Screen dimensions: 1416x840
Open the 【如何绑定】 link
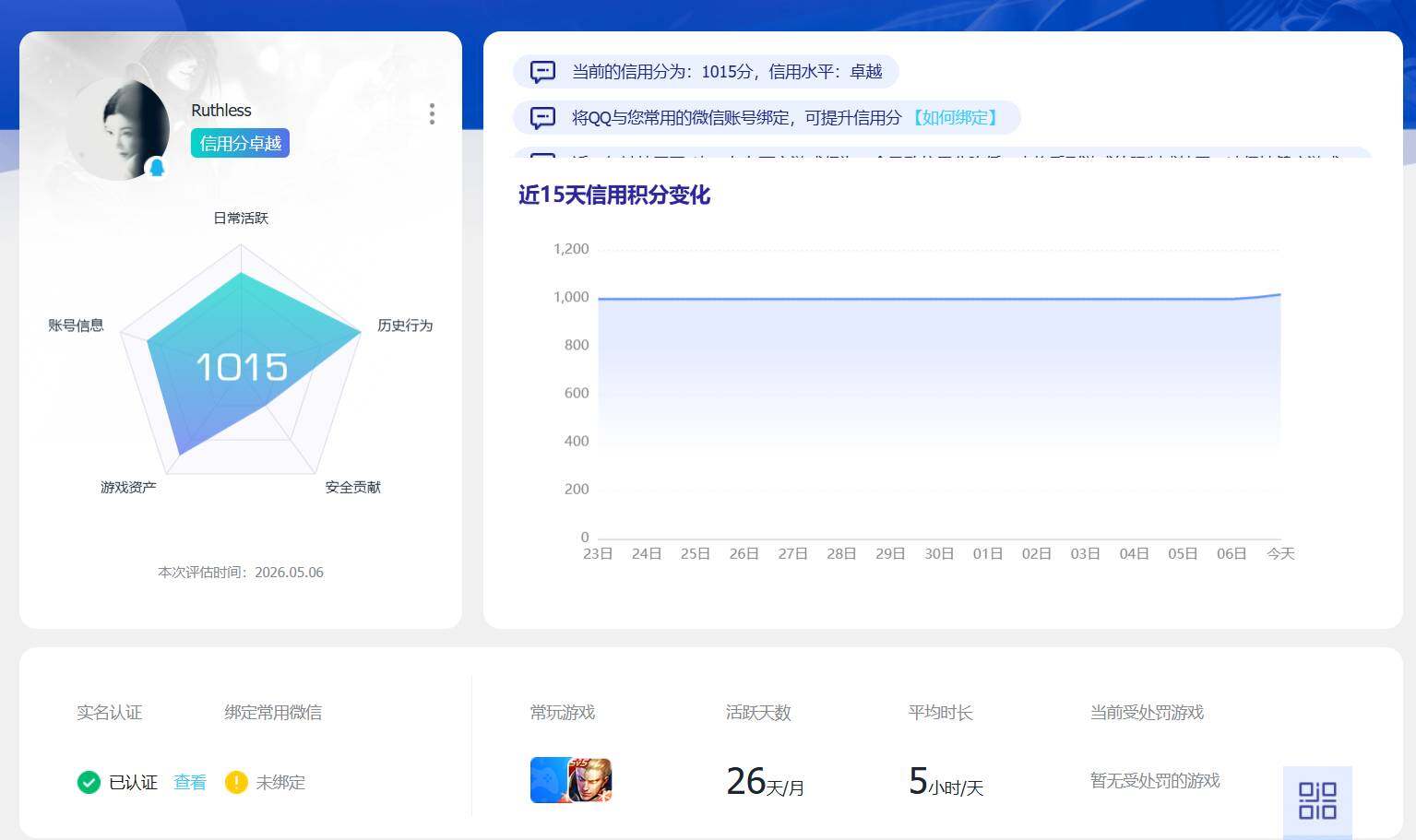[x=955, y=118]
